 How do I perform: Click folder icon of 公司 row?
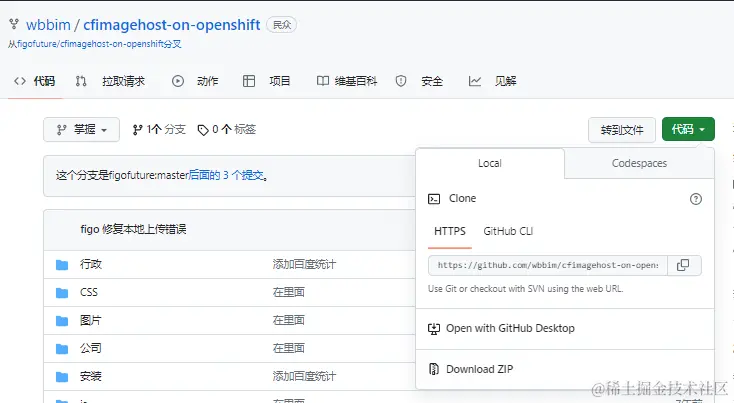pyautogui.click(x=62, y=349)
